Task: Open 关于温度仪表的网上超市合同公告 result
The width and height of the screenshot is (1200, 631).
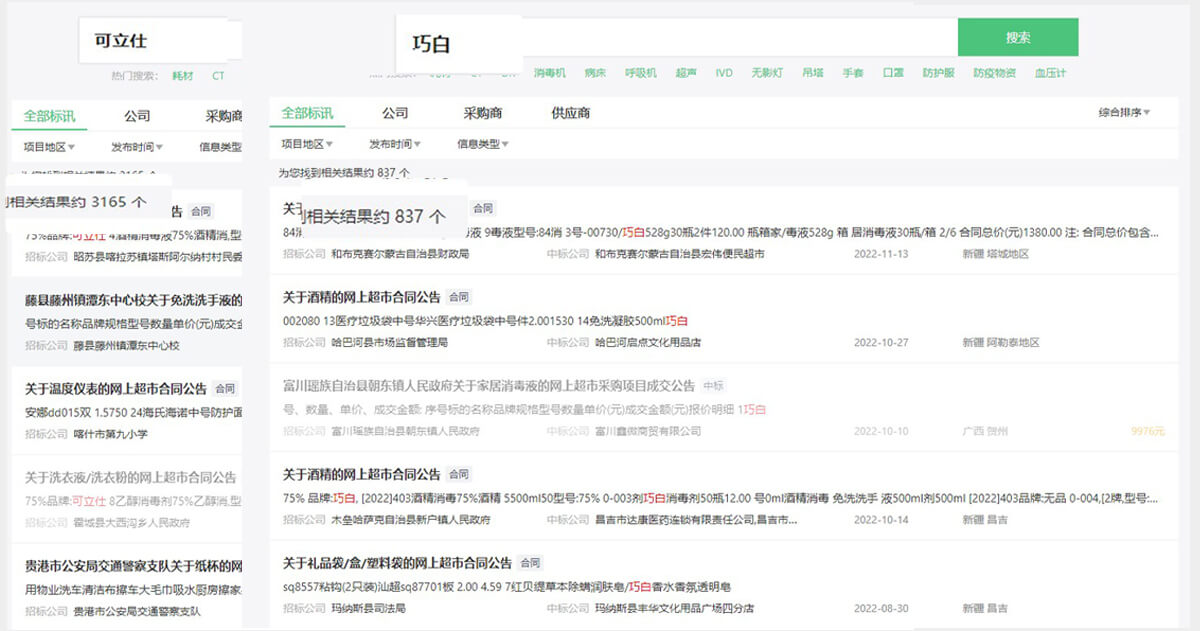Action: tap(116, 389)
